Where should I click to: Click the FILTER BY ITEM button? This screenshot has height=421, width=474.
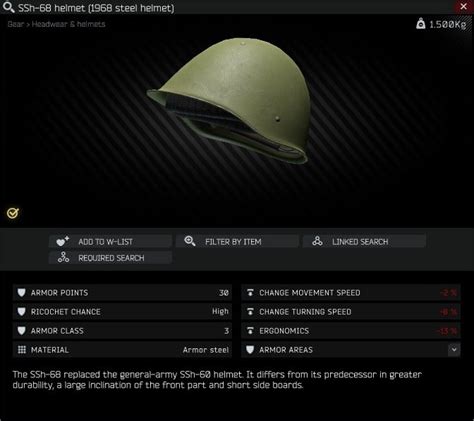[237, 241]
